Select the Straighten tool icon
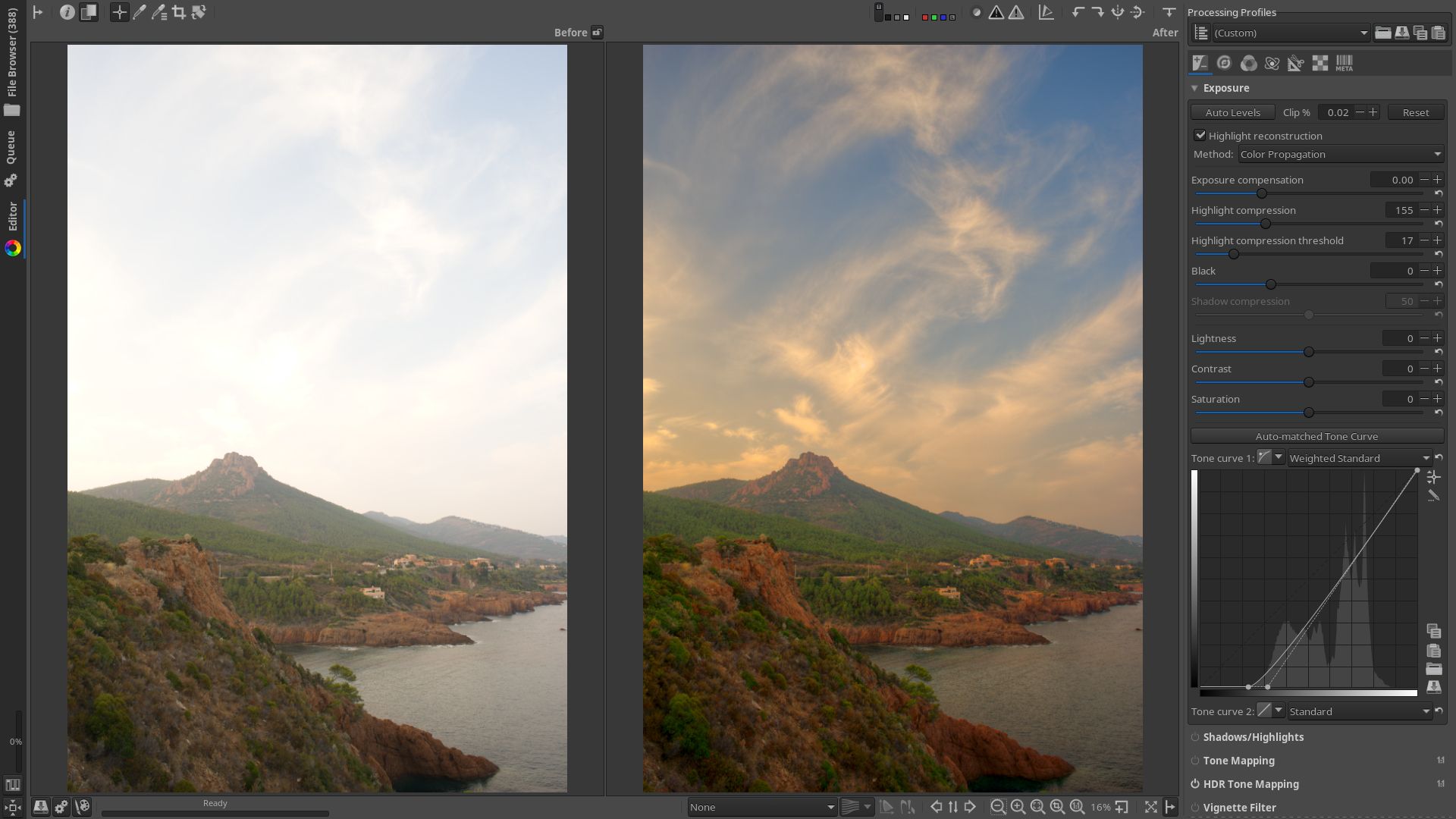 point(199,11)
